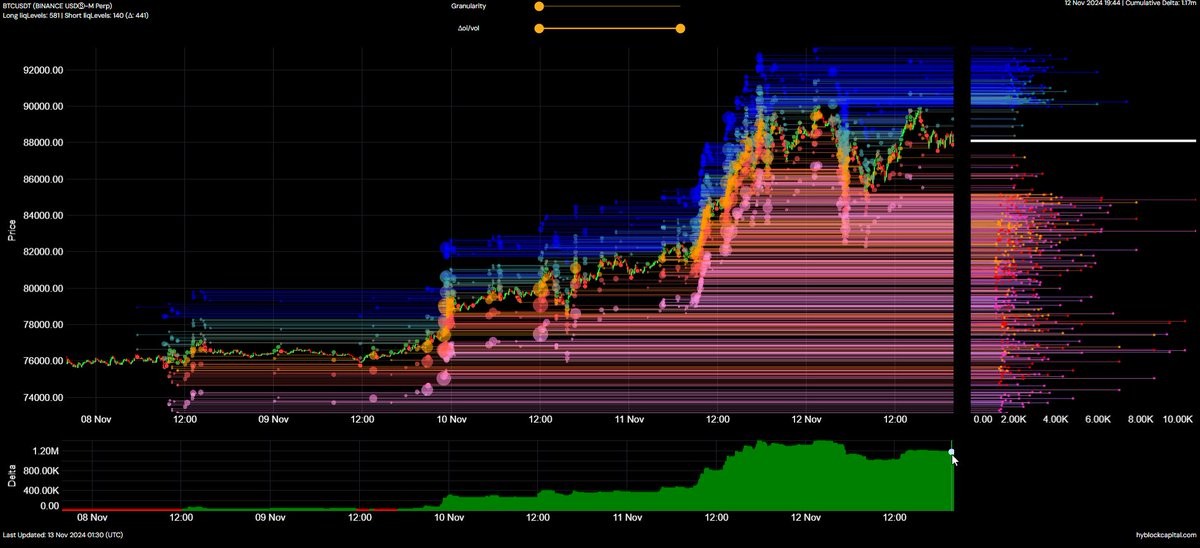Click the 8.00K histogram axis tick
Viewport: 1200px width, 548px height.
click(1142, 421)
